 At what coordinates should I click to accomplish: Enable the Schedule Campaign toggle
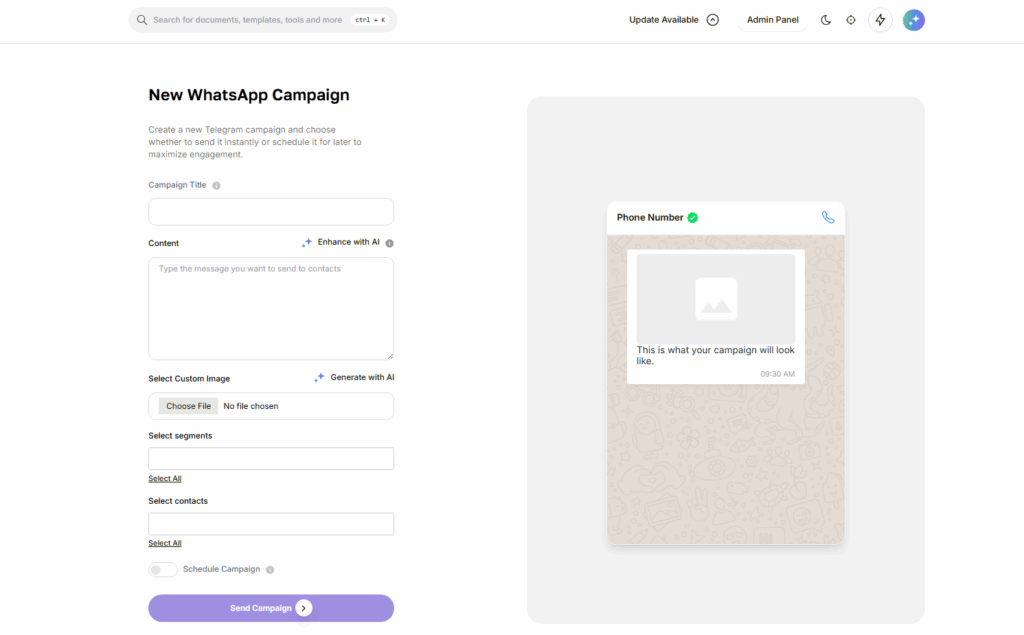coord(163,570)
